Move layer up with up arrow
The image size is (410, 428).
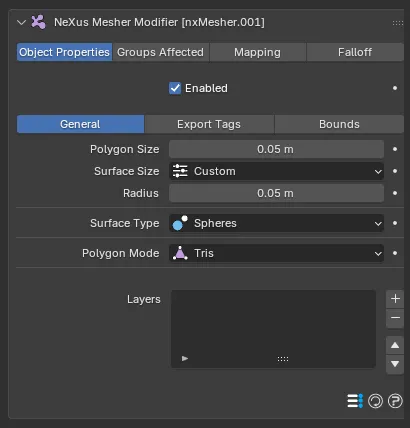pyautogui.click(x=395, y=345)
